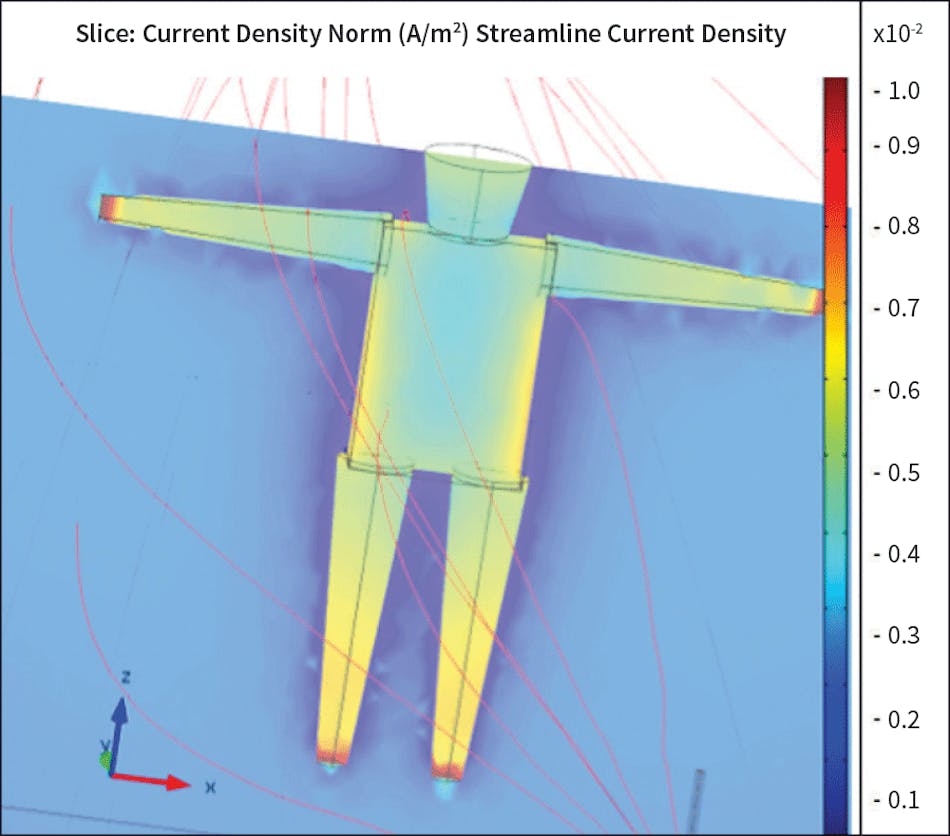This screenshot has height=836, width=950.
Task: Click the red hand tip on the image's left
Action: [x=108, y=207]
